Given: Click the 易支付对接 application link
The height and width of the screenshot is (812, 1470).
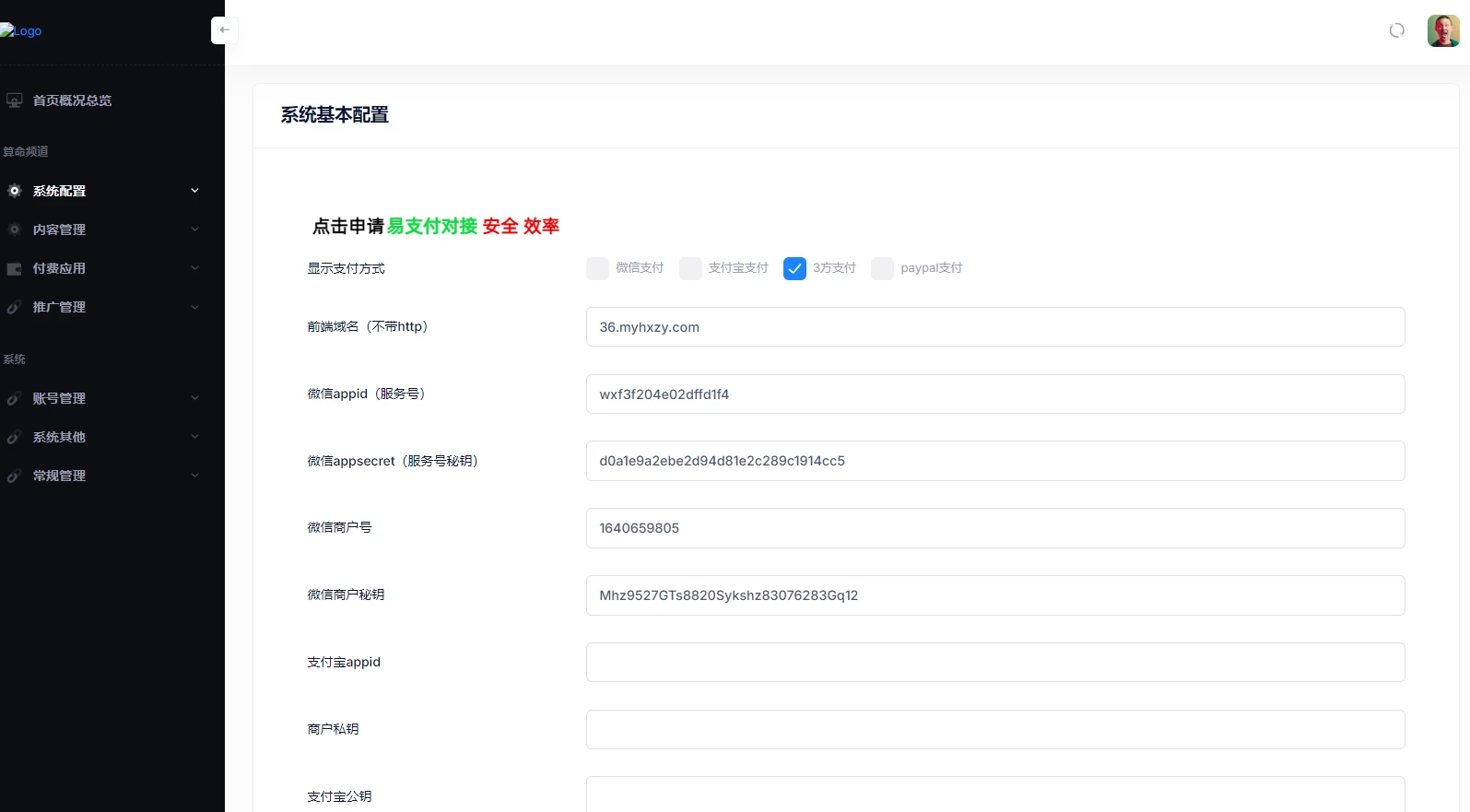Looking at the screenshot, I should click(x=431, y=226).
